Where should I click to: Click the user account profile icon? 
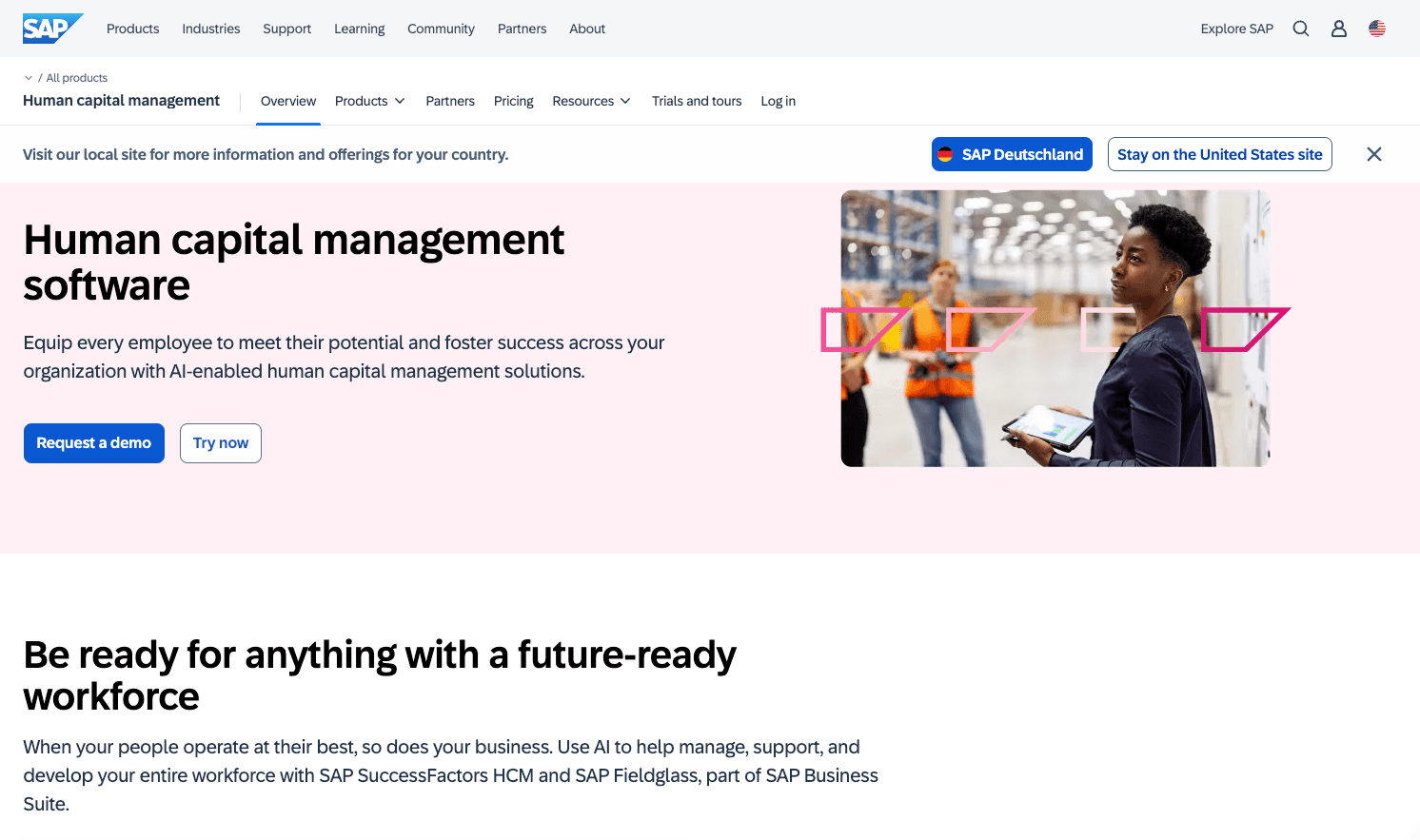pyautogui.click(x=1338, y=29)
